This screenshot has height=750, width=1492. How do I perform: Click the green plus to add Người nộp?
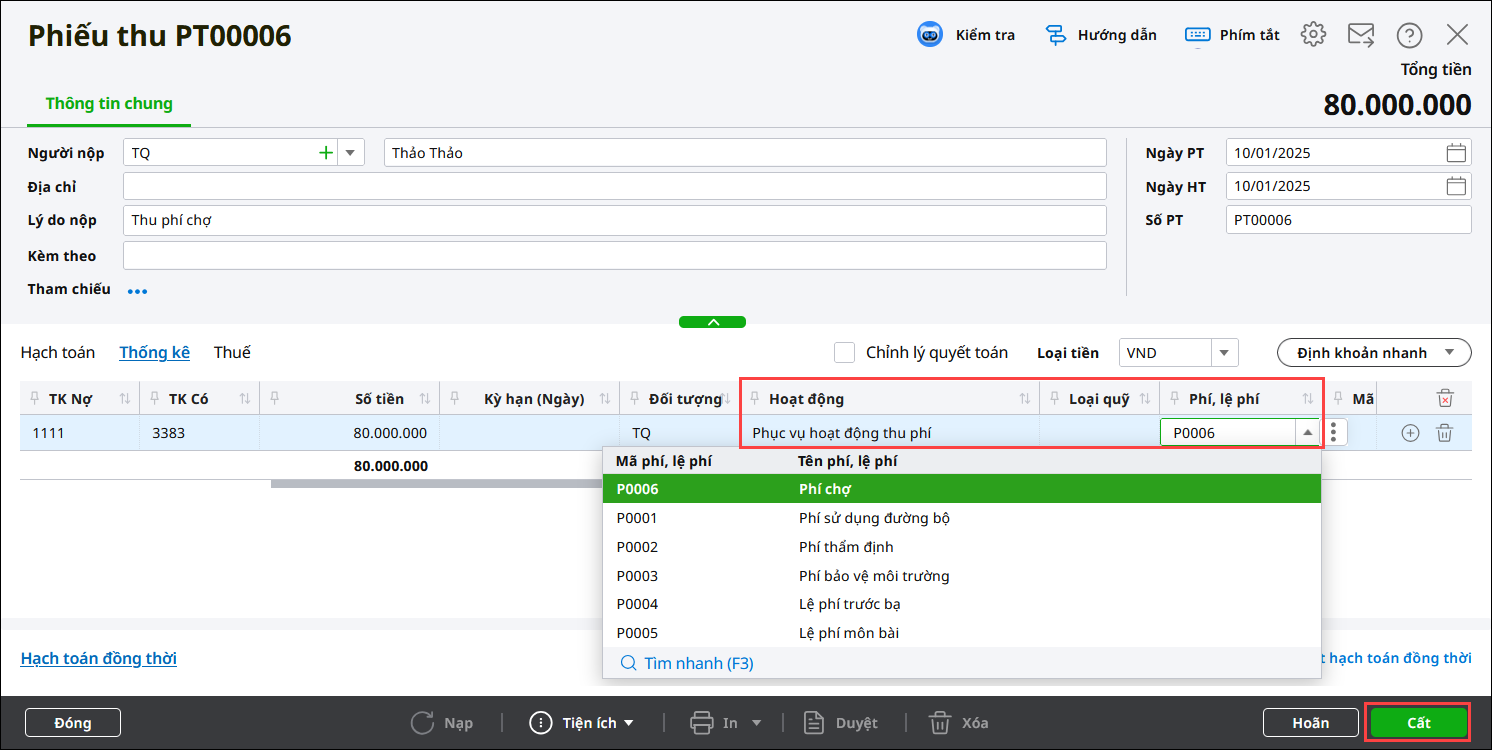coord(325,153)
